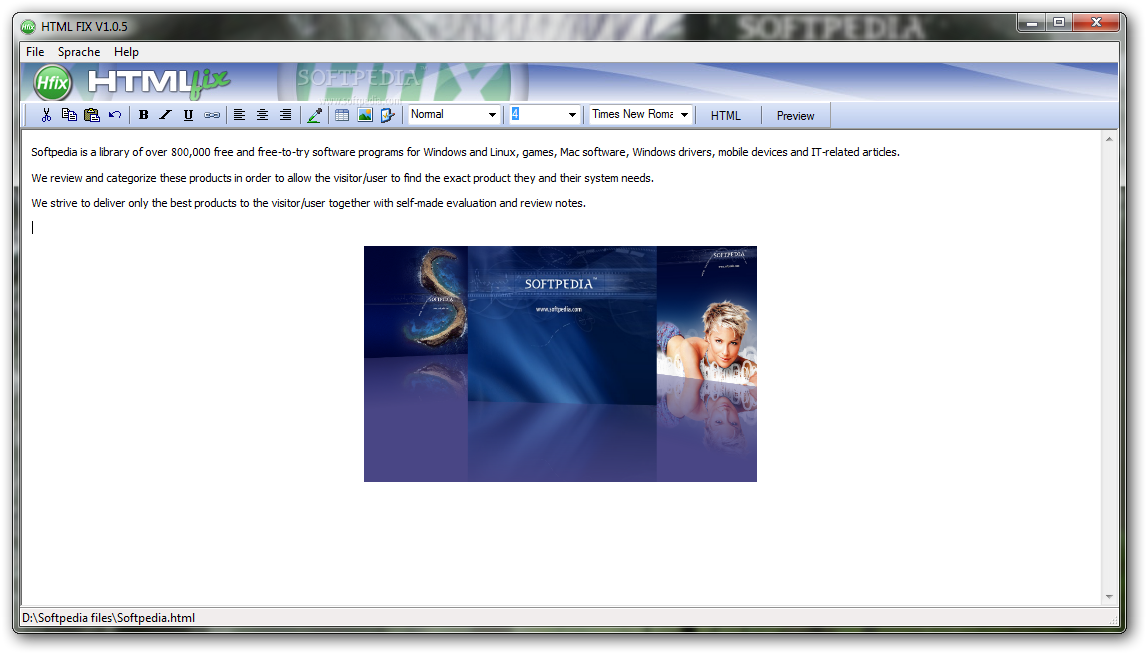1147x654 pixels.
Task: Minimize the HTML FIX window
Action: point(1031,23)
